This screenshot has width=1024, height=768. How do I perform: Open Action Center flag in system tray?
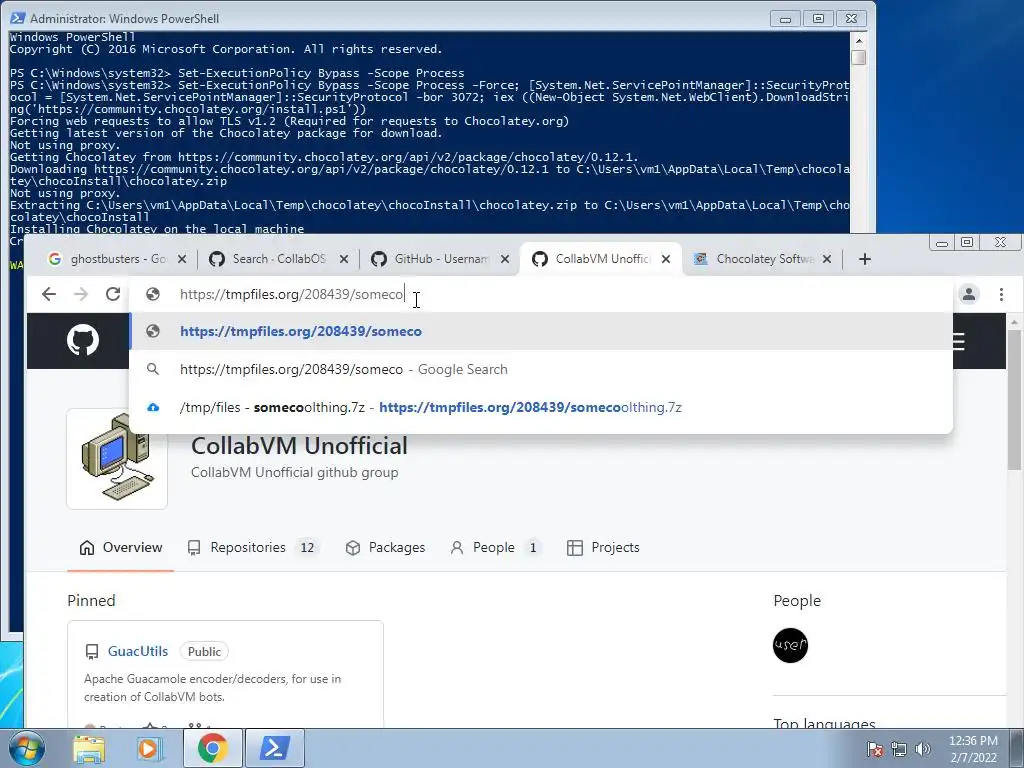point(875,749)
